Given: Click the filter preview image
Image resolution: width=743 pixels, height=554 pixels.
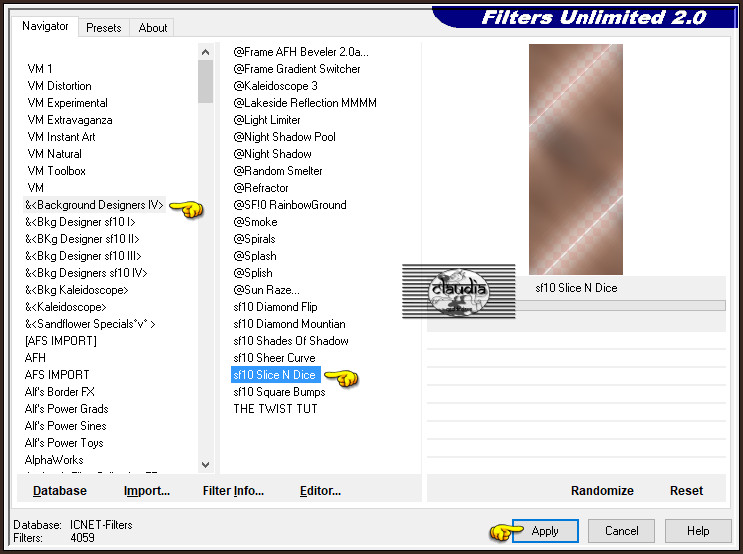Looking at the screenshot, I should [576, 159].
